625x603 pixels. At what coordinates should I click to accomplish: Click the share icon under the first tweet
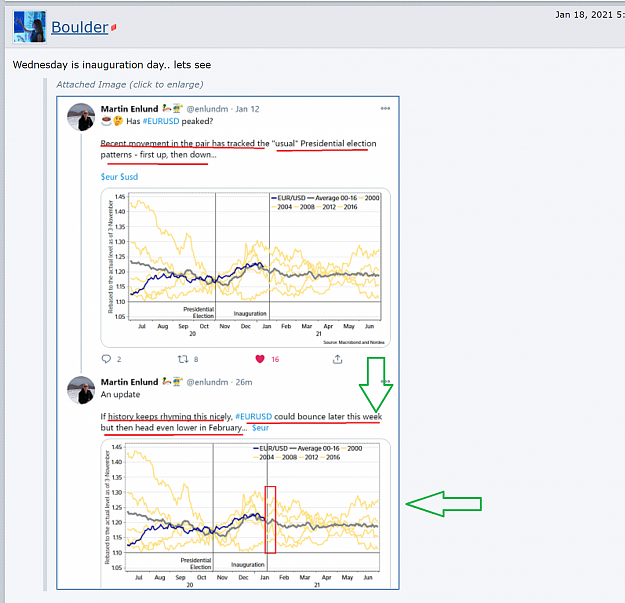pos(337,359)
